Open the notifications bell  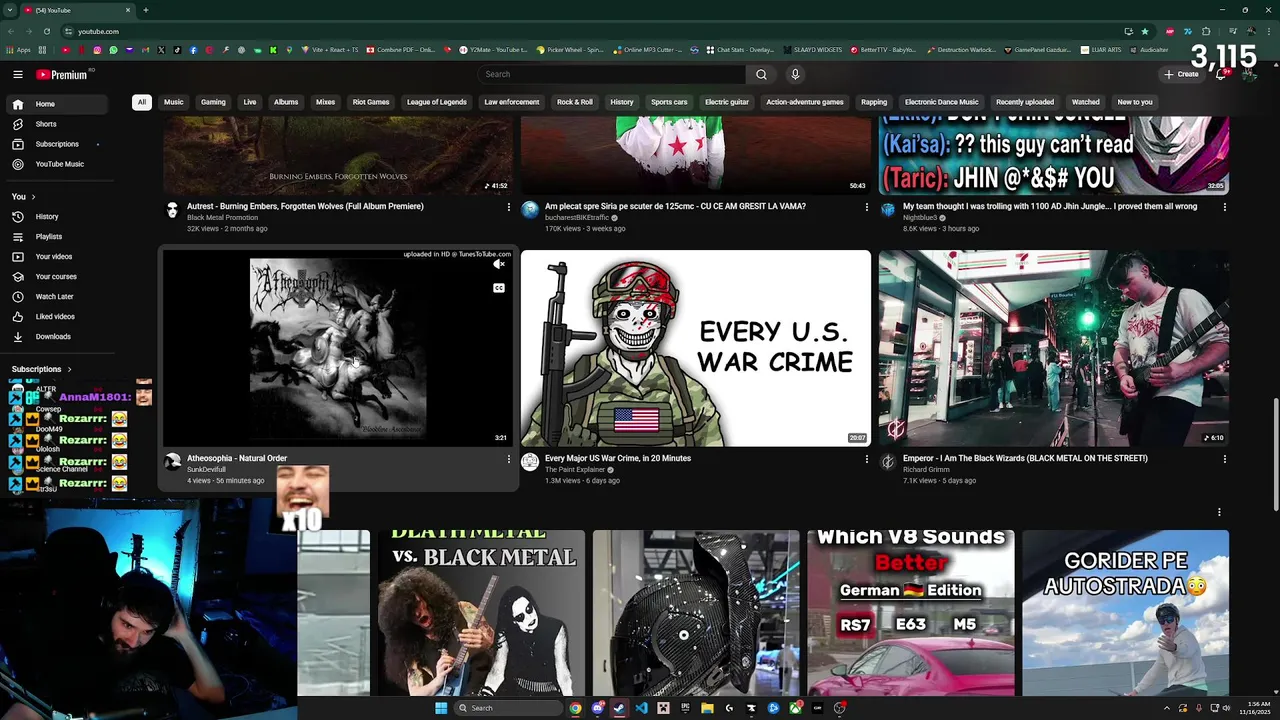click(x=1221, y=74)
